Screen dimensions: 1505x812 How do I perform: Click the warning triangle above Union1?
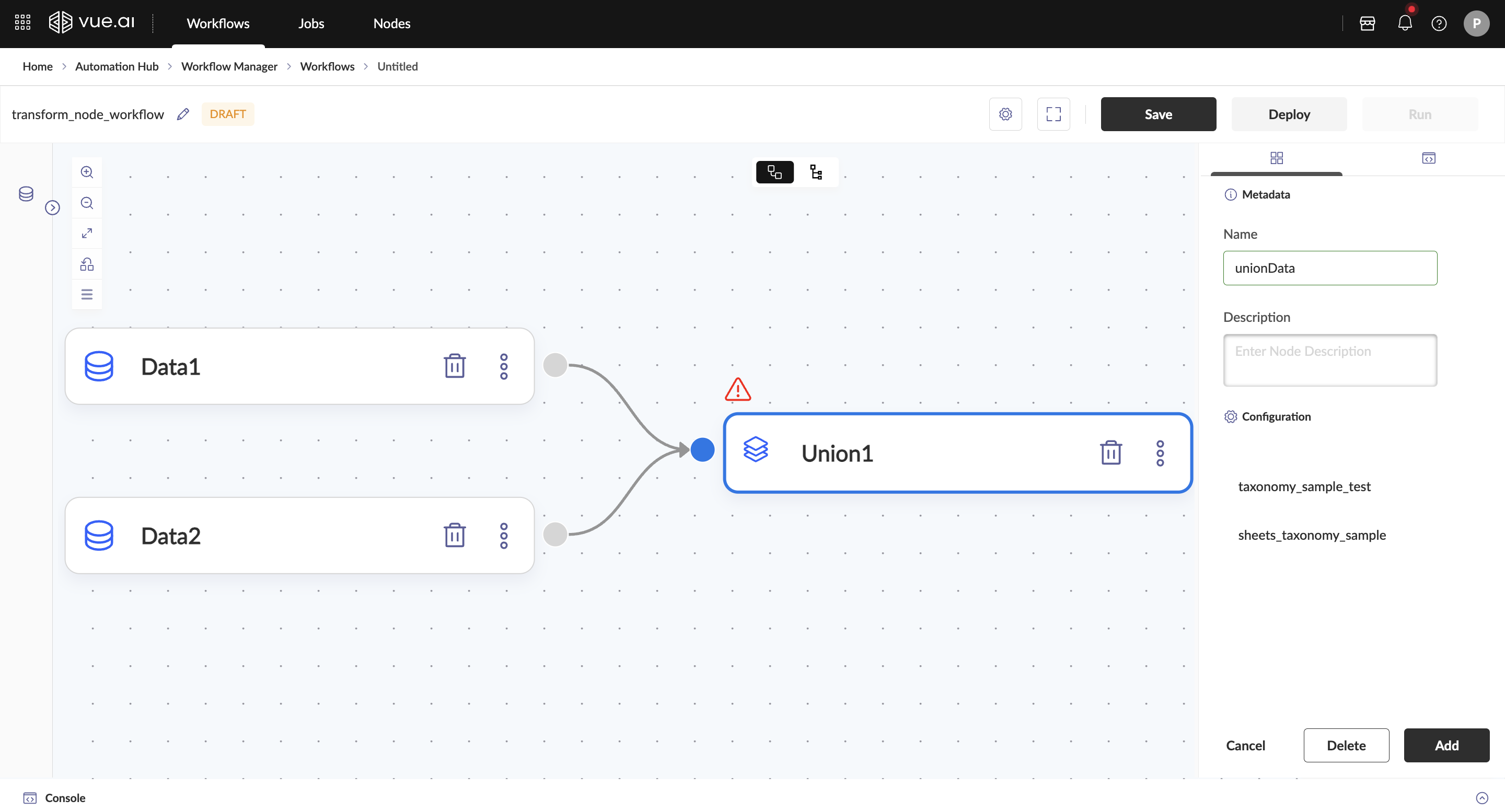click(737, 389)
